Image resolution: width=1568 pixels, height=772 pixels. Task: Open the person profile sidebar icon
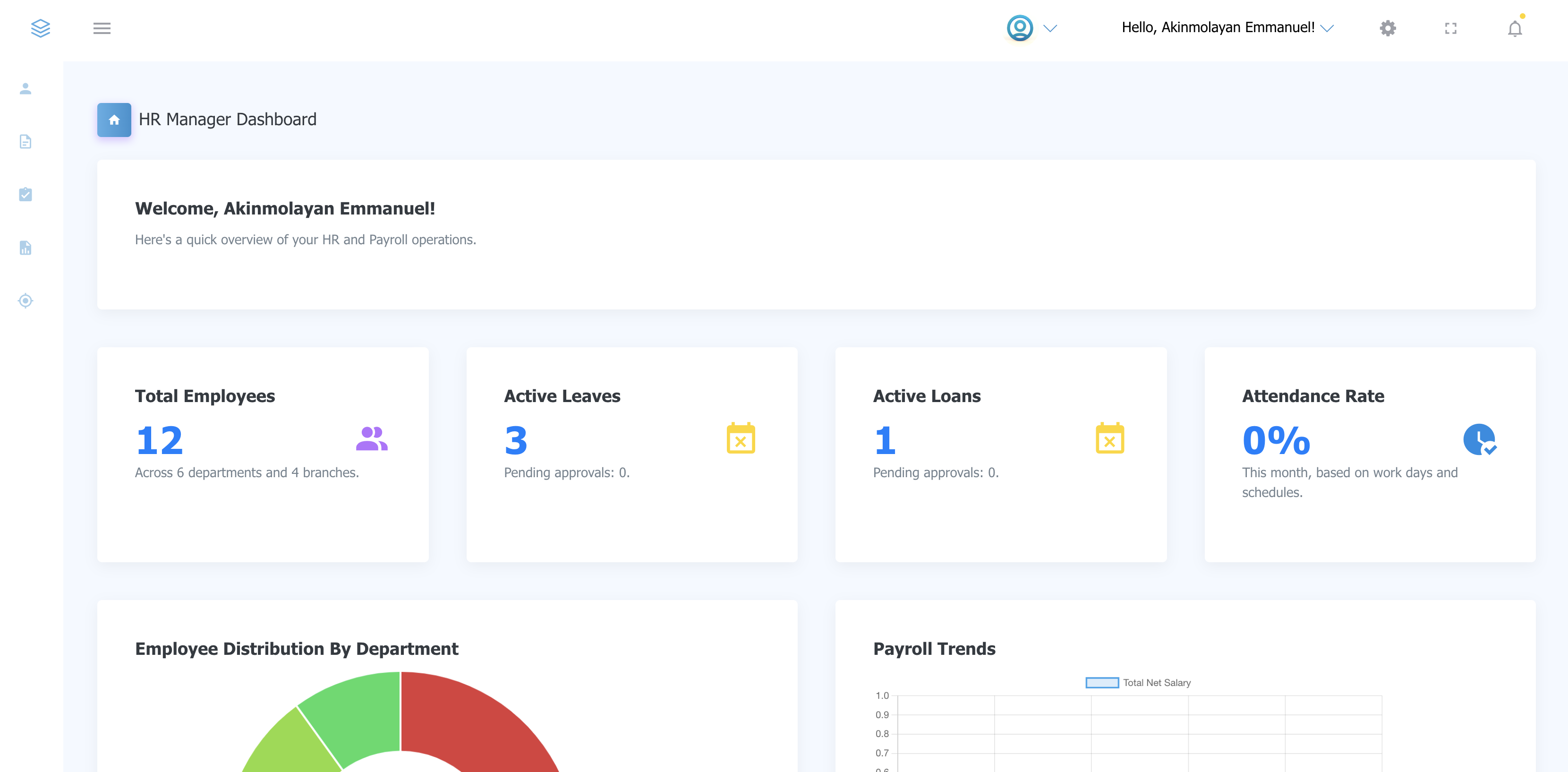pyautogui.click(x=26, y=89)
